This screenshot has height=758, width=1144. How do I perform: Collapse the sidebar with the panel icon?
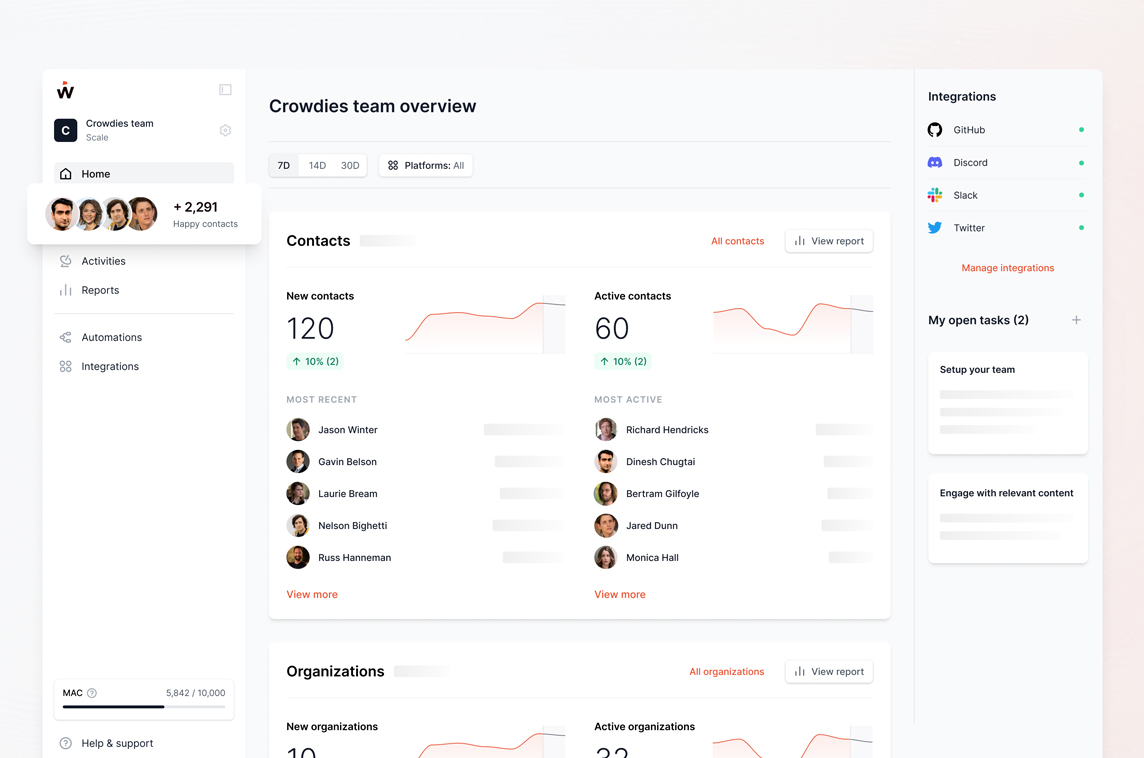tap(225, 90)
